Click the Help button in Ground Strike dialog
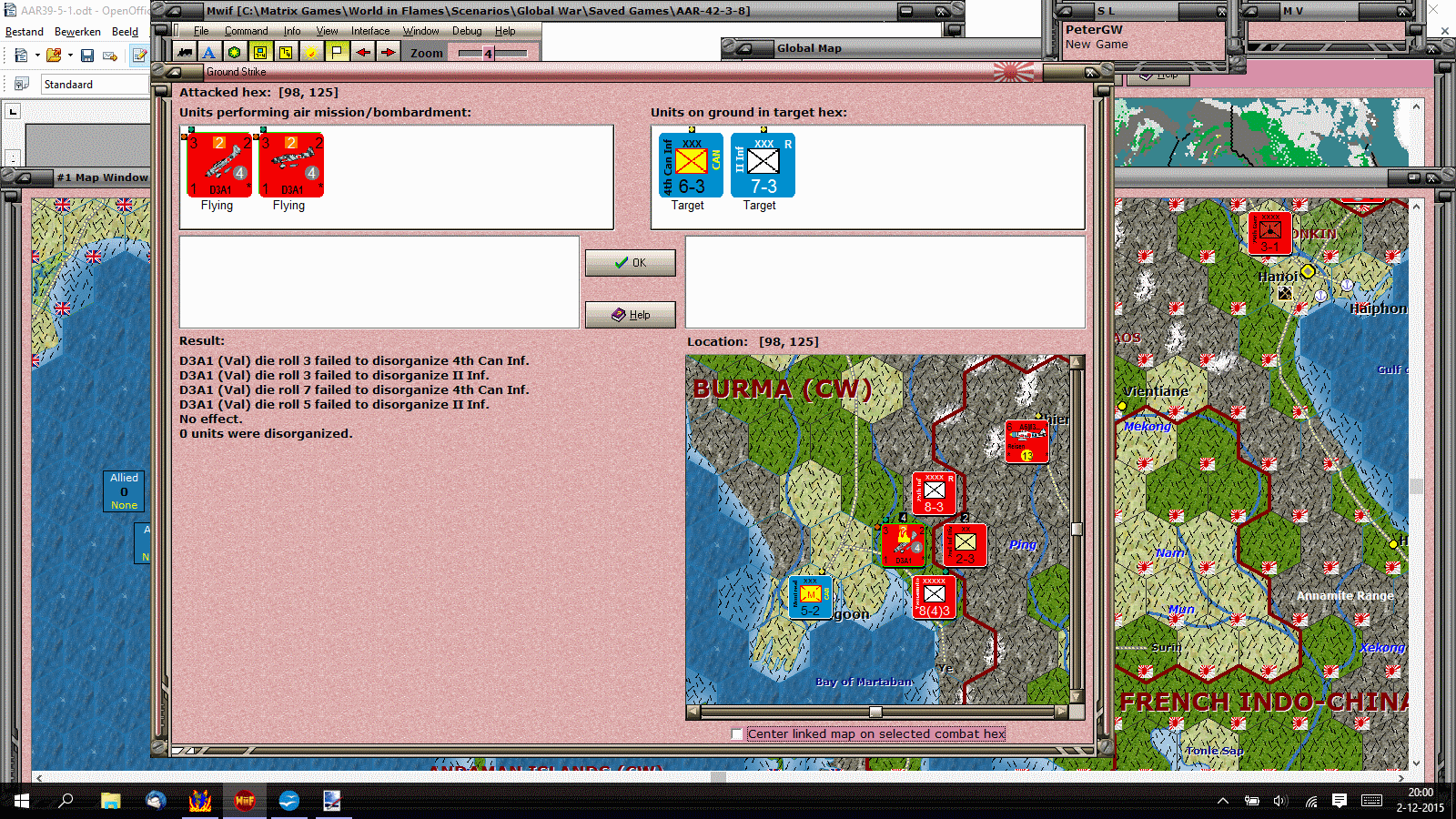This screenshot has width=1456, height=819. coord(630,315)
